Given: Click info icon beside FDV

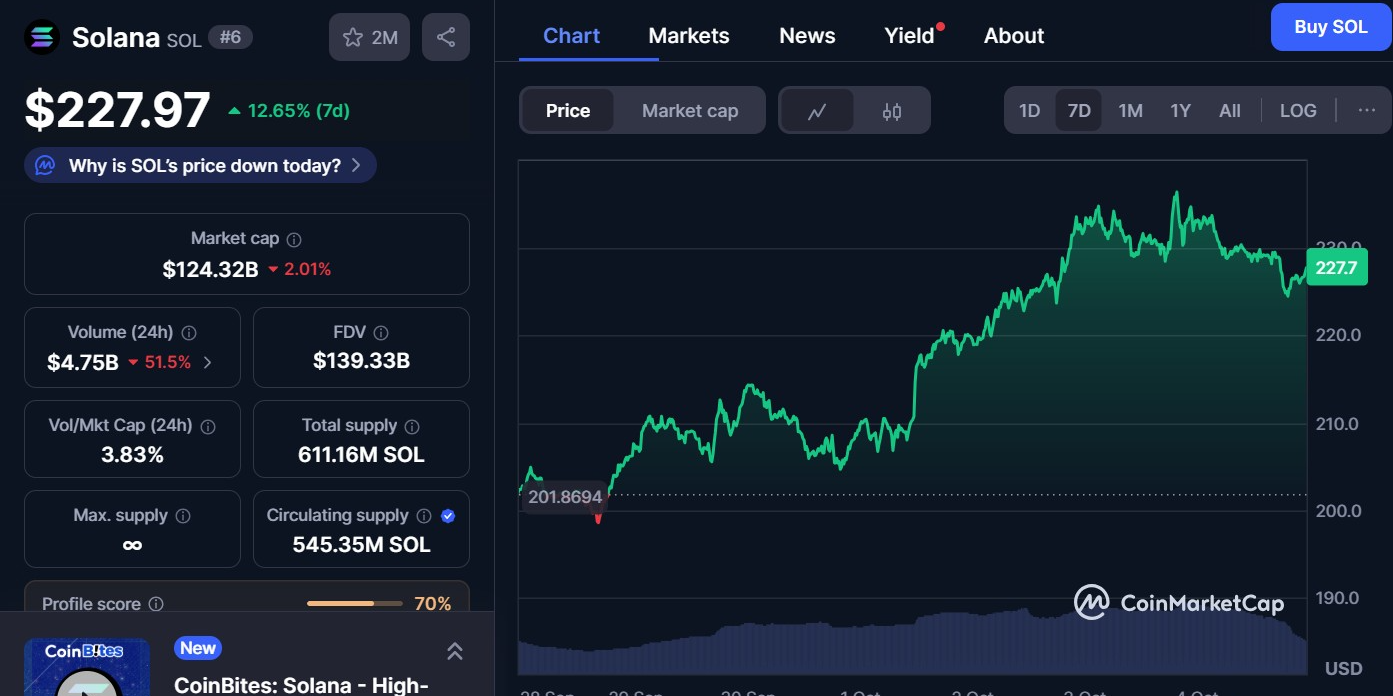Looking at the screenshot, I should [381, 333].
